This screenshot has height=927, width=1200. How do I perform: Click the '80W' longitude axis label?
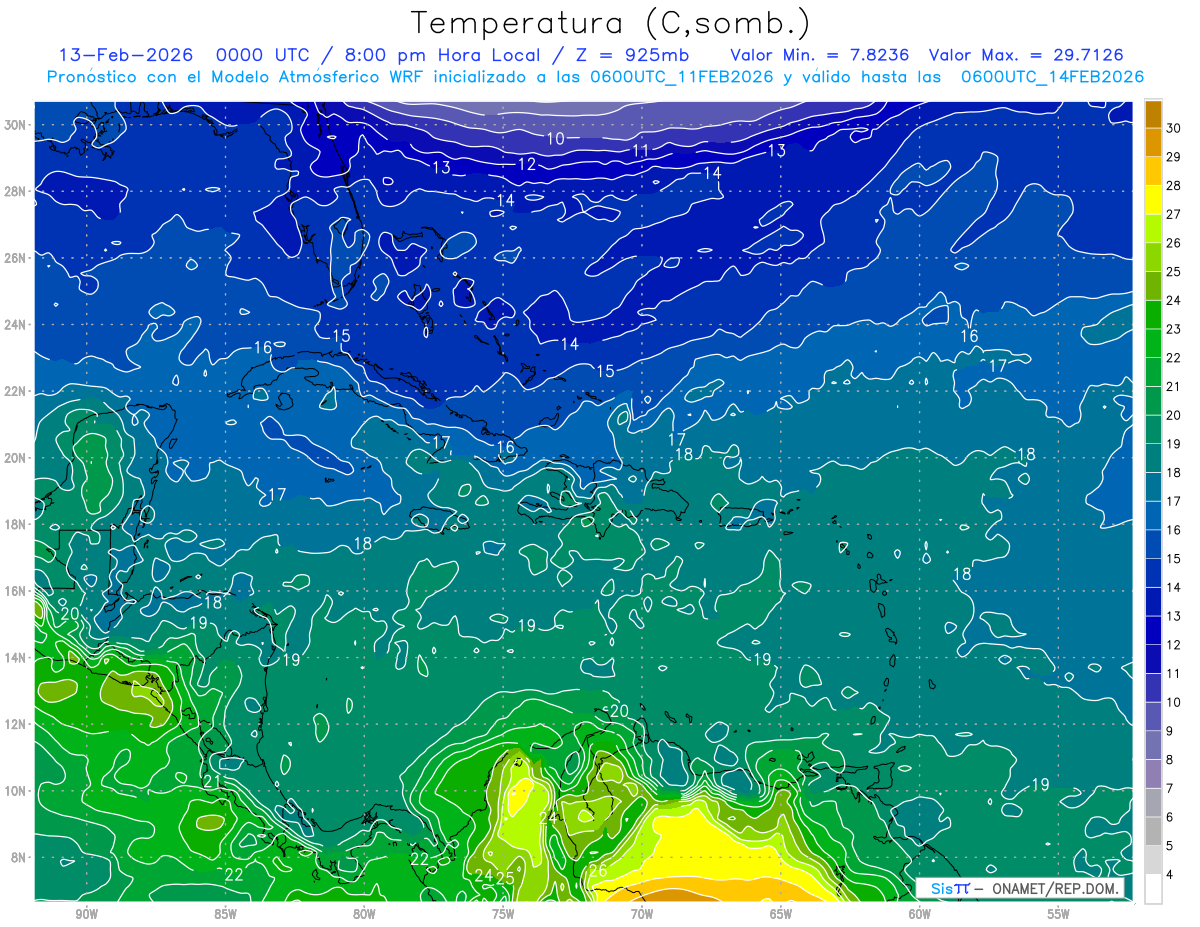point(364,915)
